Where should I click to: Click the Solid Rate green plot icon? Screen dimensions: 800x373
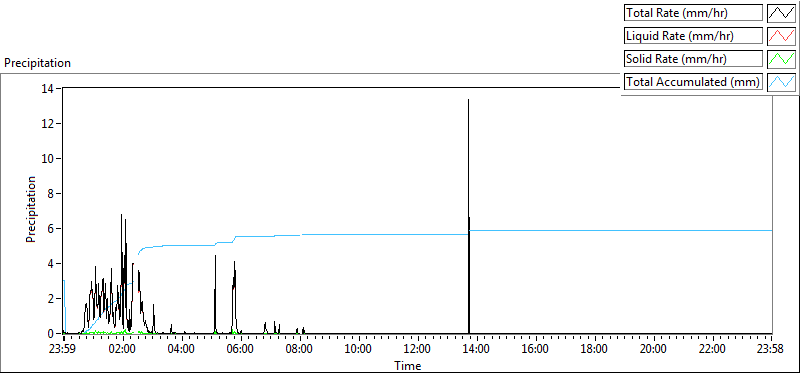pyautogui.click(x=782, y=58)
